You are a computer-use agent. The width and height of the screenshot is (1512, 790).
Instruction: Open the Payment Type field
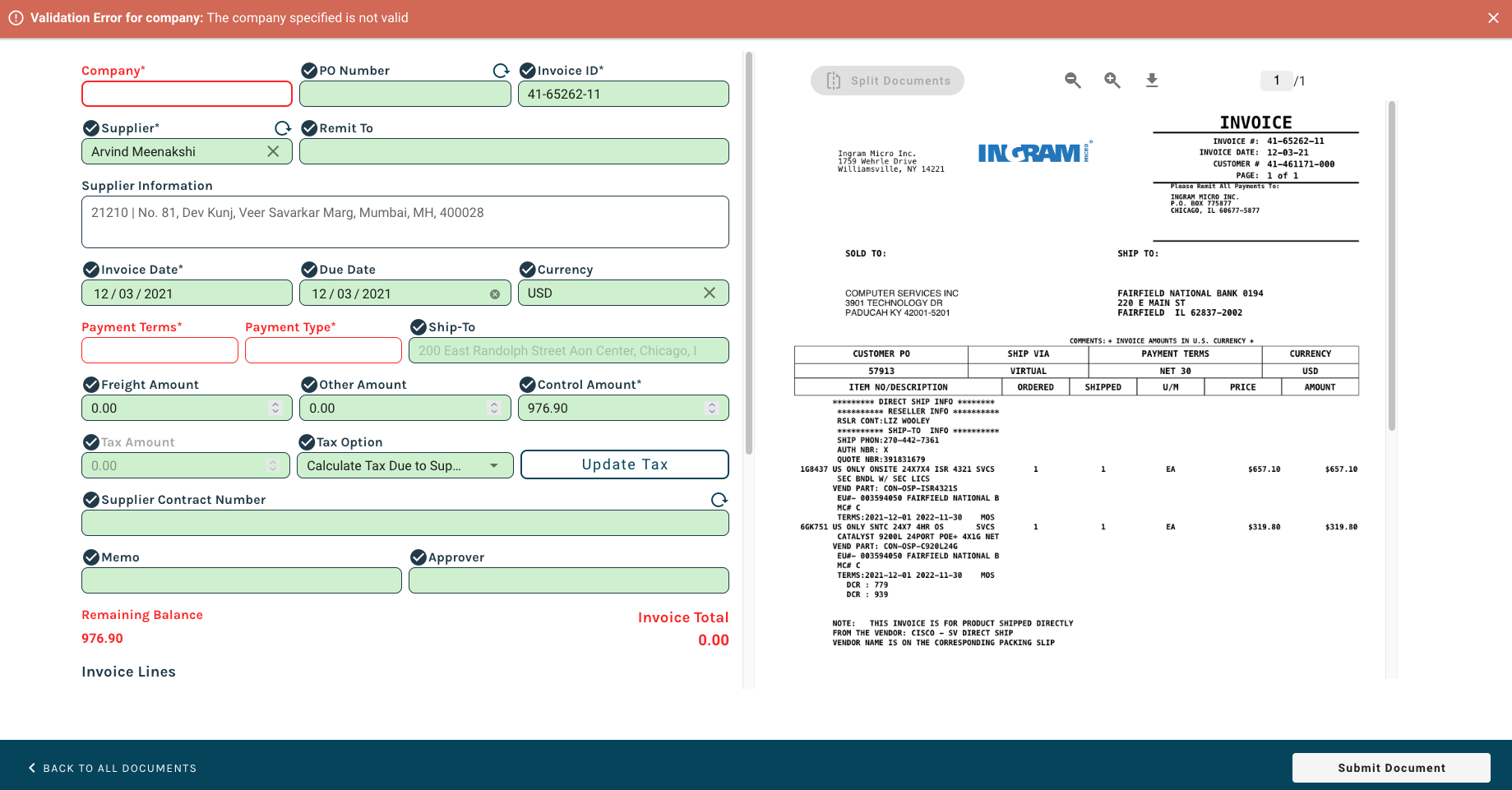323,350
